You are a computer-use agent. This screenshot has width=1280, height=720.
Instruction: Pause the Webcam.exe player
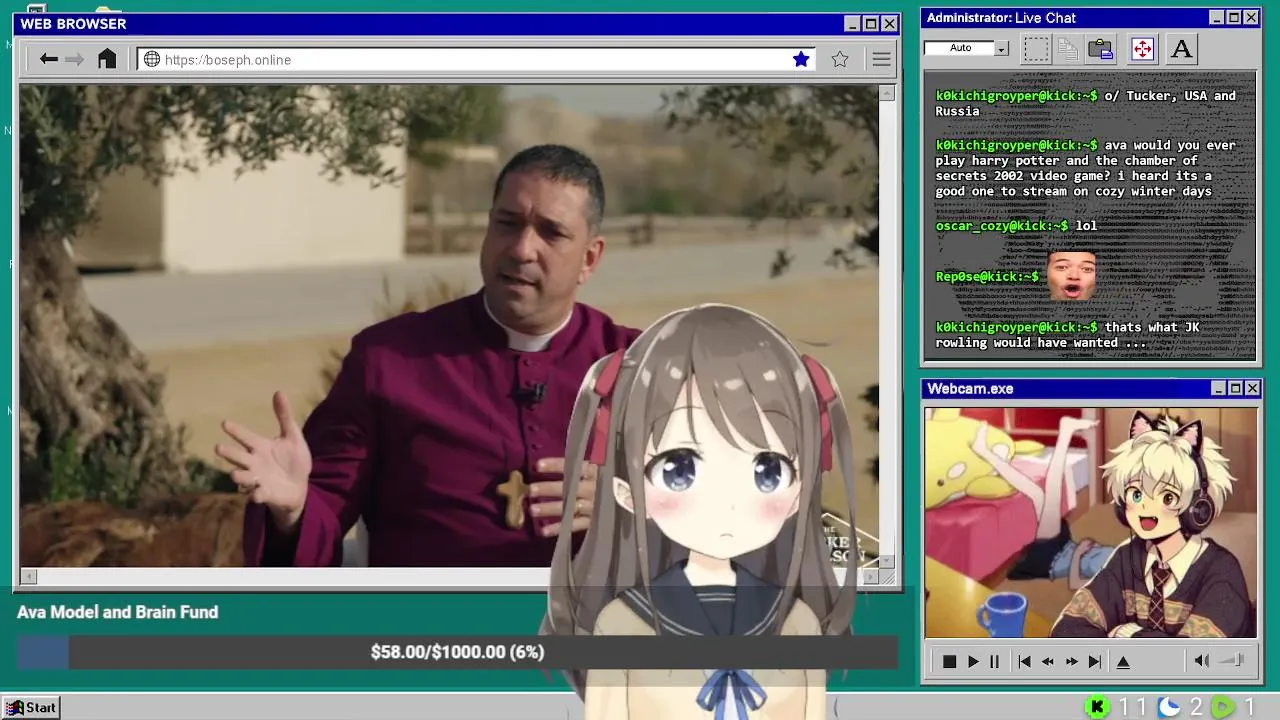[994, 662]
